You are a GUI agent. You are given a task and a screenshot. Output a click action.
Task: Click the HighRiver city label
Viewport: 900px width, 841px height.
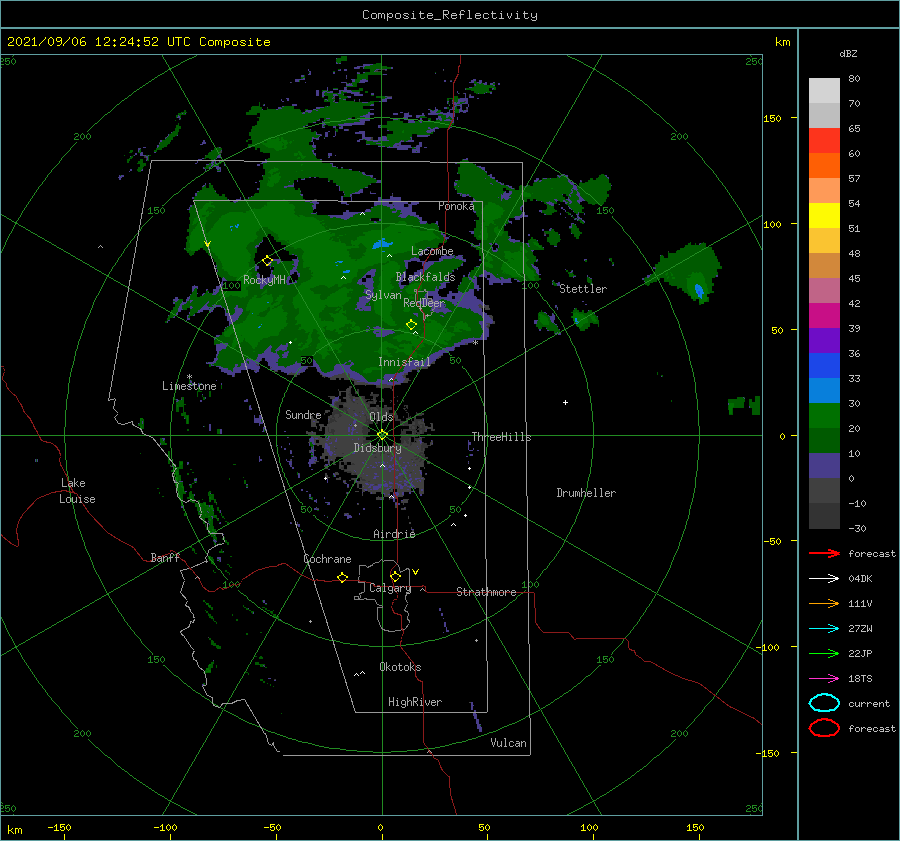coord(415,702)
